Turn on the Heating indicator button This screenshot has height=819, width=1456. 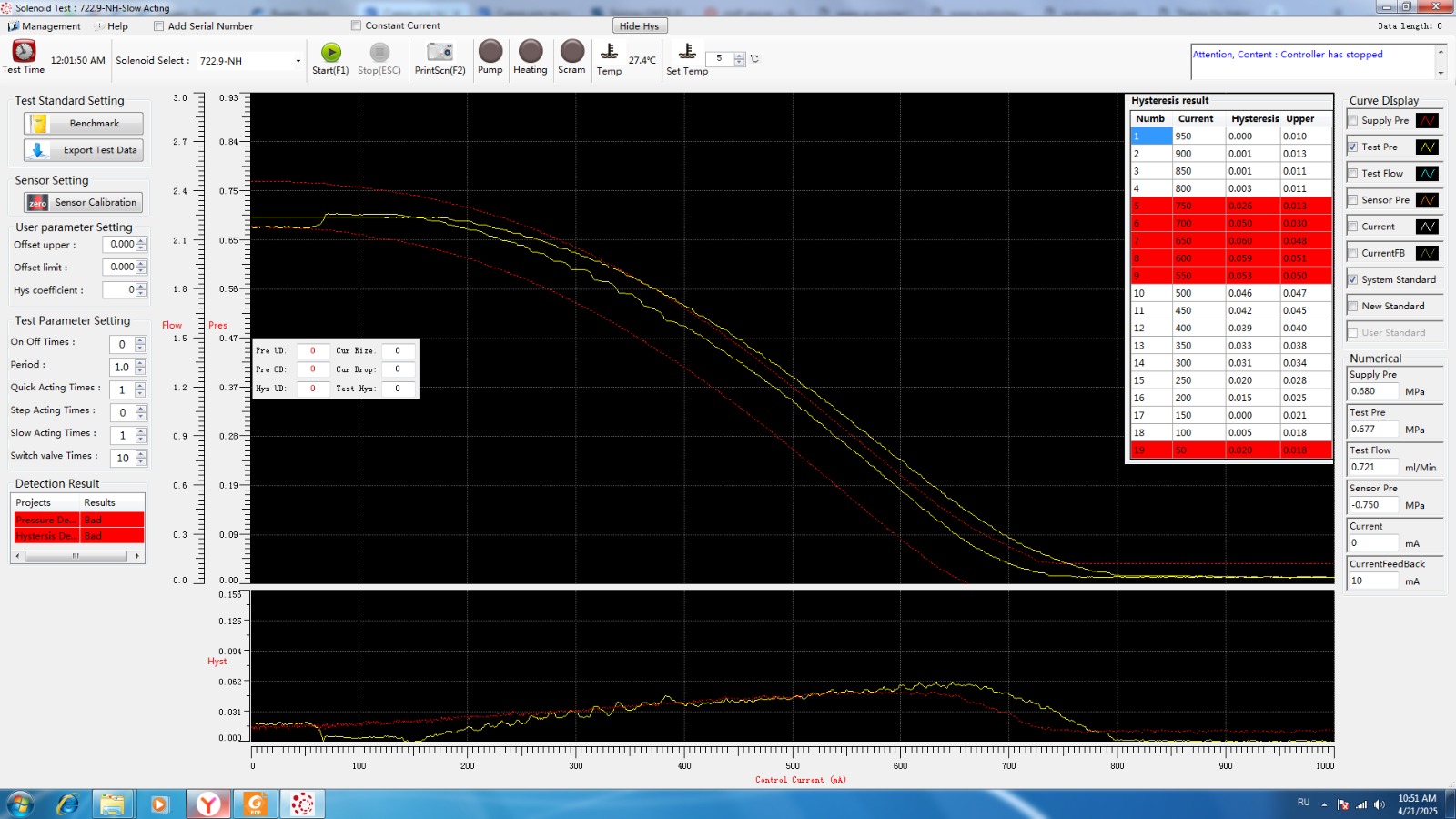coord(531,51)
